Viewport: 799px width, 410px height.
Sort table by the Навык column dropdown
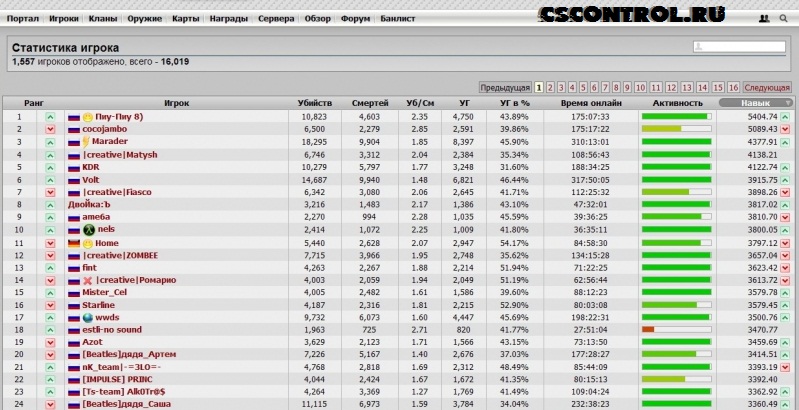pyautogui.click(x=755, y=103)
